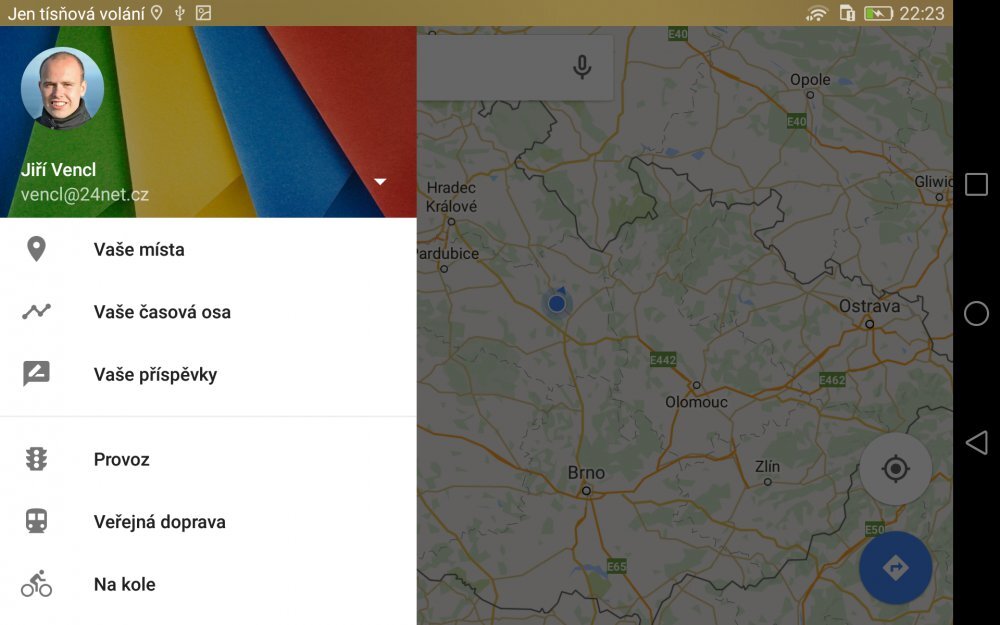
Task: Open Vaše časová osa entry
Action: coord(162,312)
